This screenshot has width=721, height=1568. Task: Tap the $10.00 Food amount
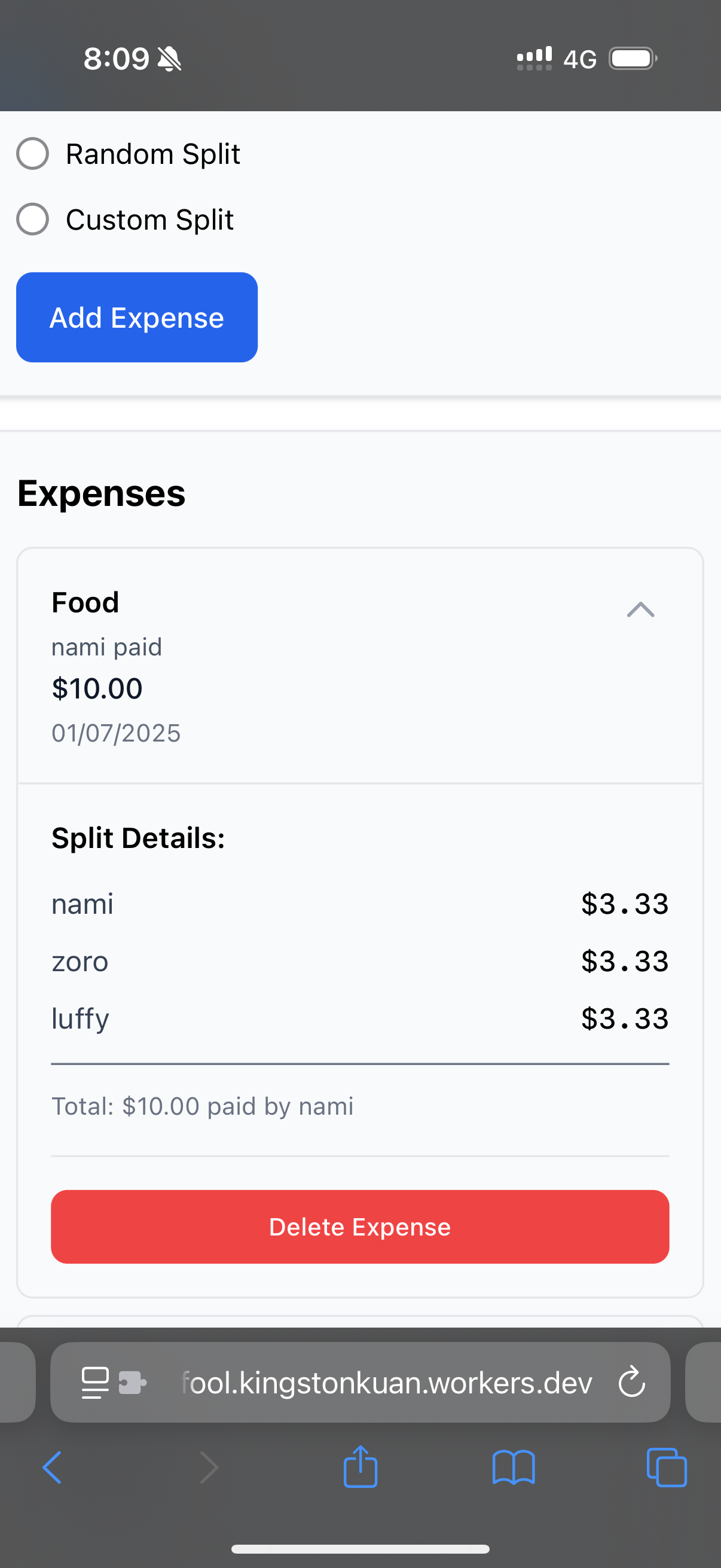click(x=97, y=688)
